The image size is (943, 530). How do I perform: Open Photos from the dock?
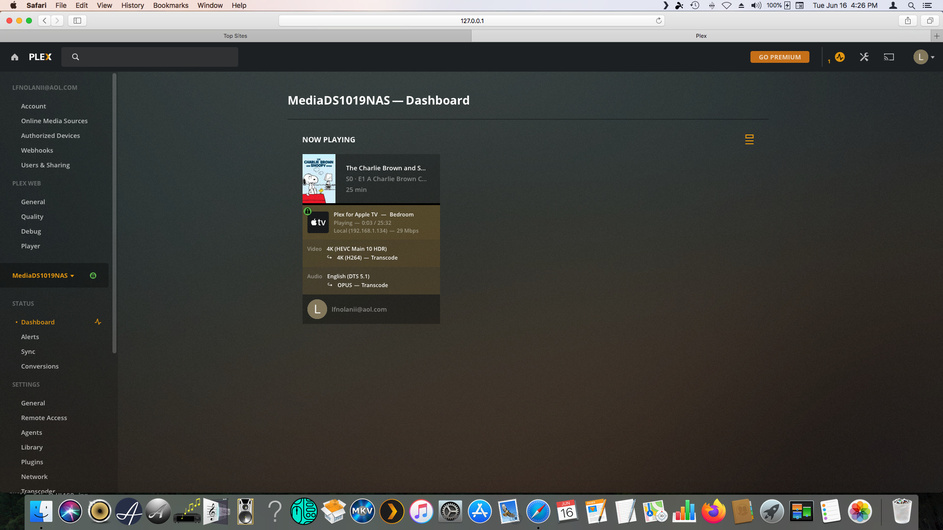[x=859, y=512]
